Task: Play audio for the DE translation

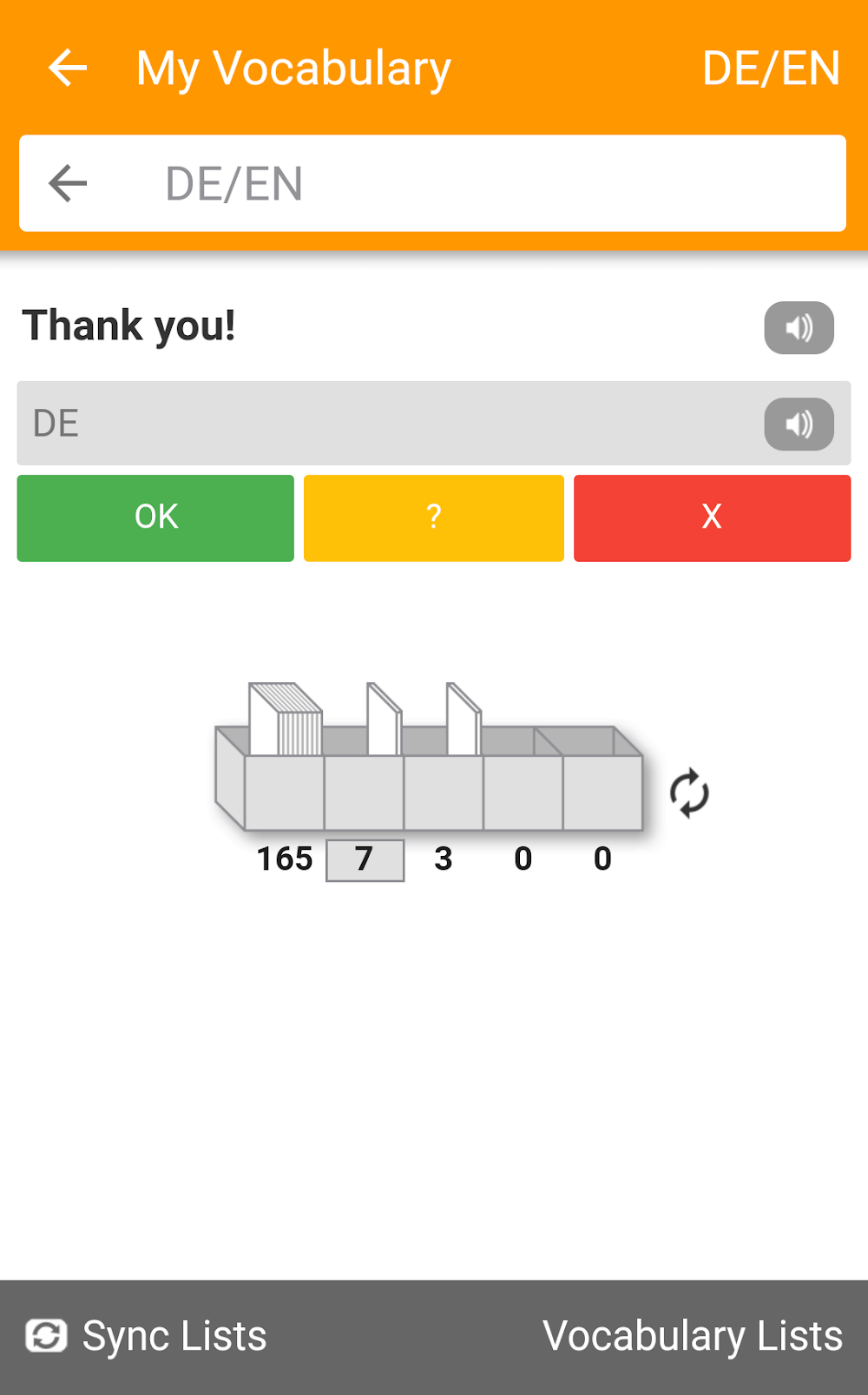Action: click(799, 424)
